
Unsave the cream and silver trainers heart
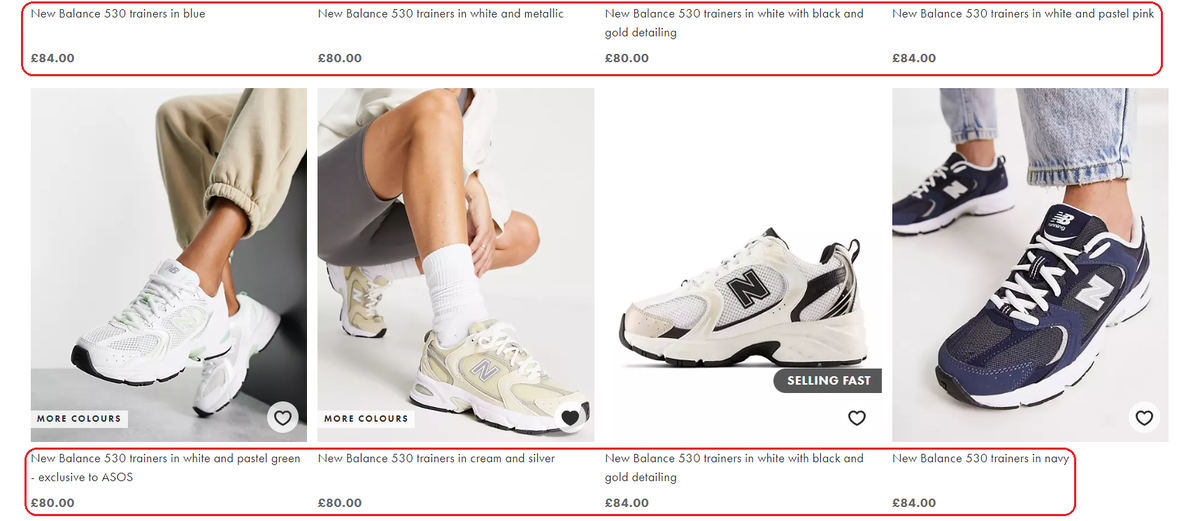point(570,418)
